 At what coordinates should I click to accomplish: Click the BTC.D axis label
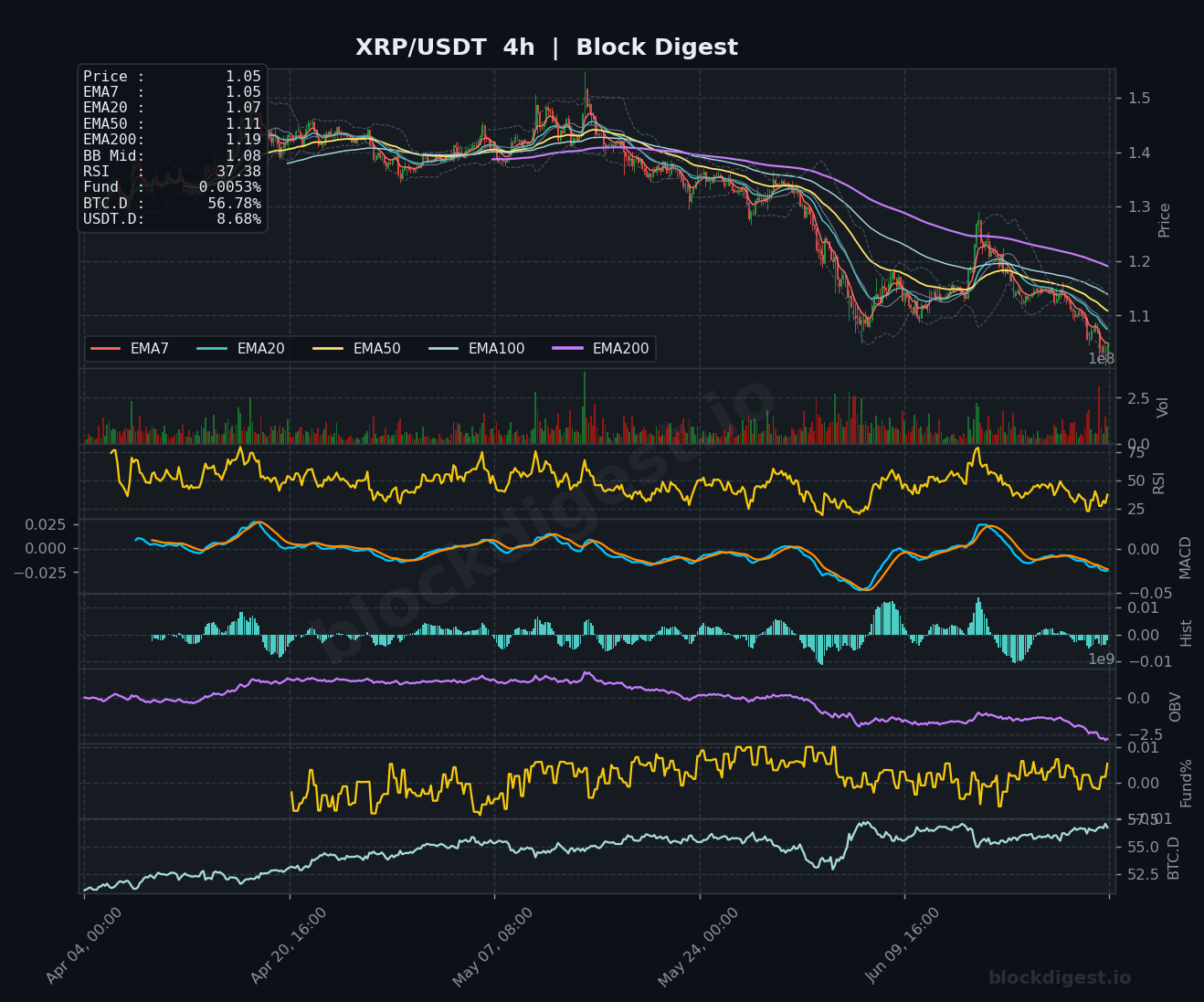1174,858
